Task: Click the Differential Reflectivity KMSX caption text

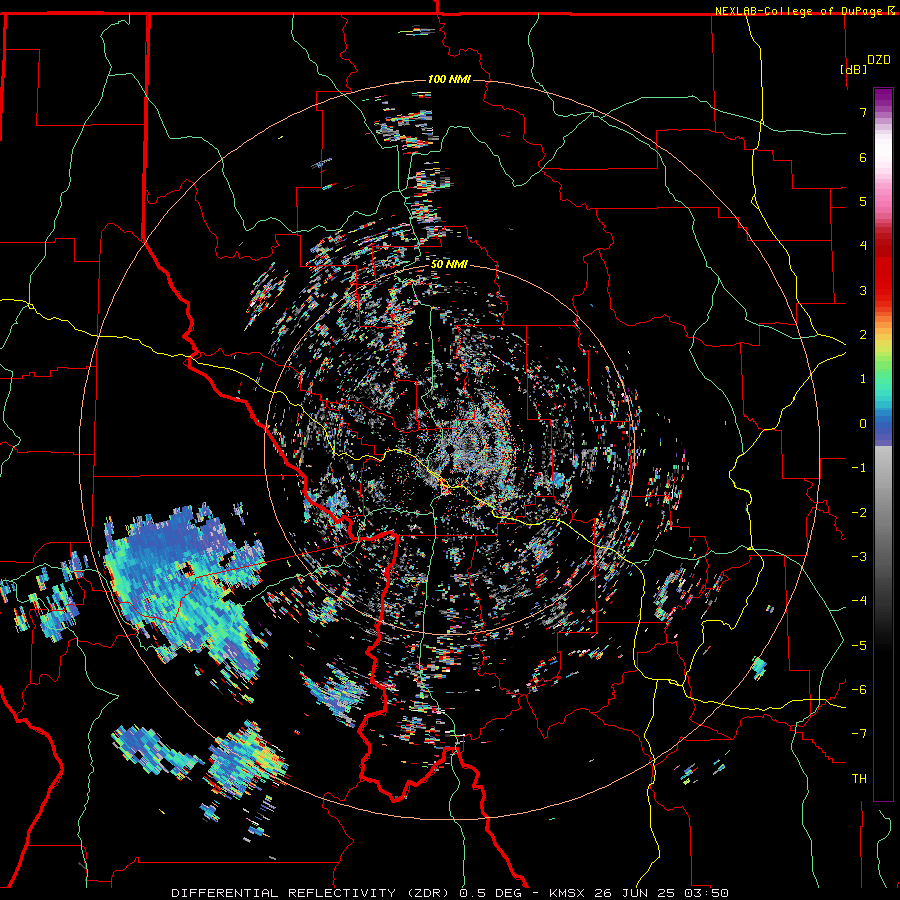Action: click(x=450, y=893)
